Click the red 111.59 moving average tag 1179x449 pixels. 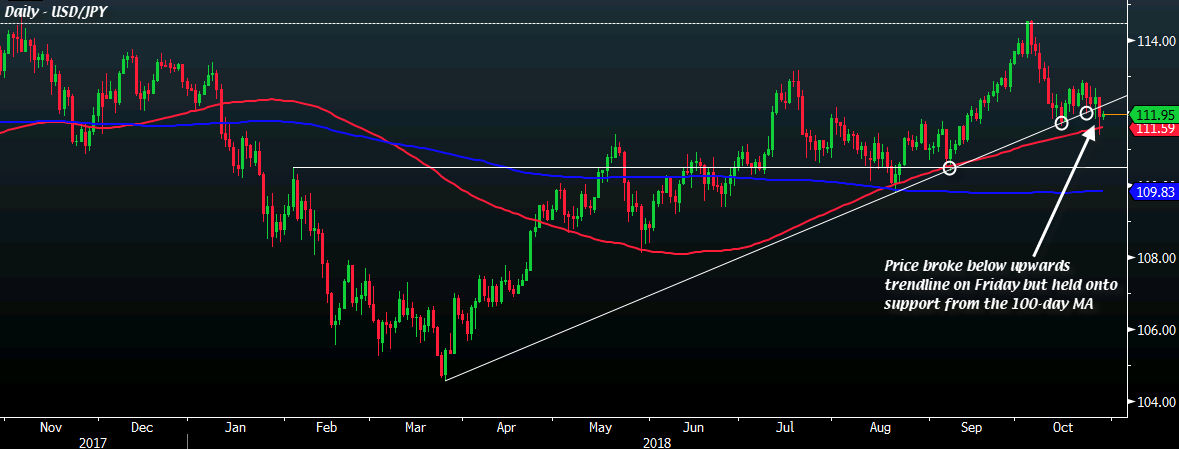tap(1152, 128)
